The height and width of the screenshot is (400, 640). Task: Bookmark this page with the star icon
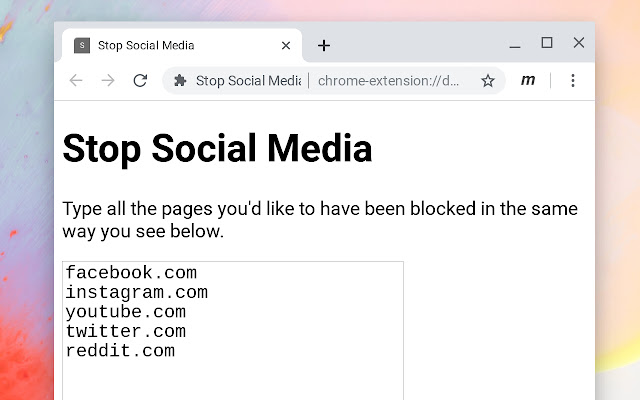(488, 80)
